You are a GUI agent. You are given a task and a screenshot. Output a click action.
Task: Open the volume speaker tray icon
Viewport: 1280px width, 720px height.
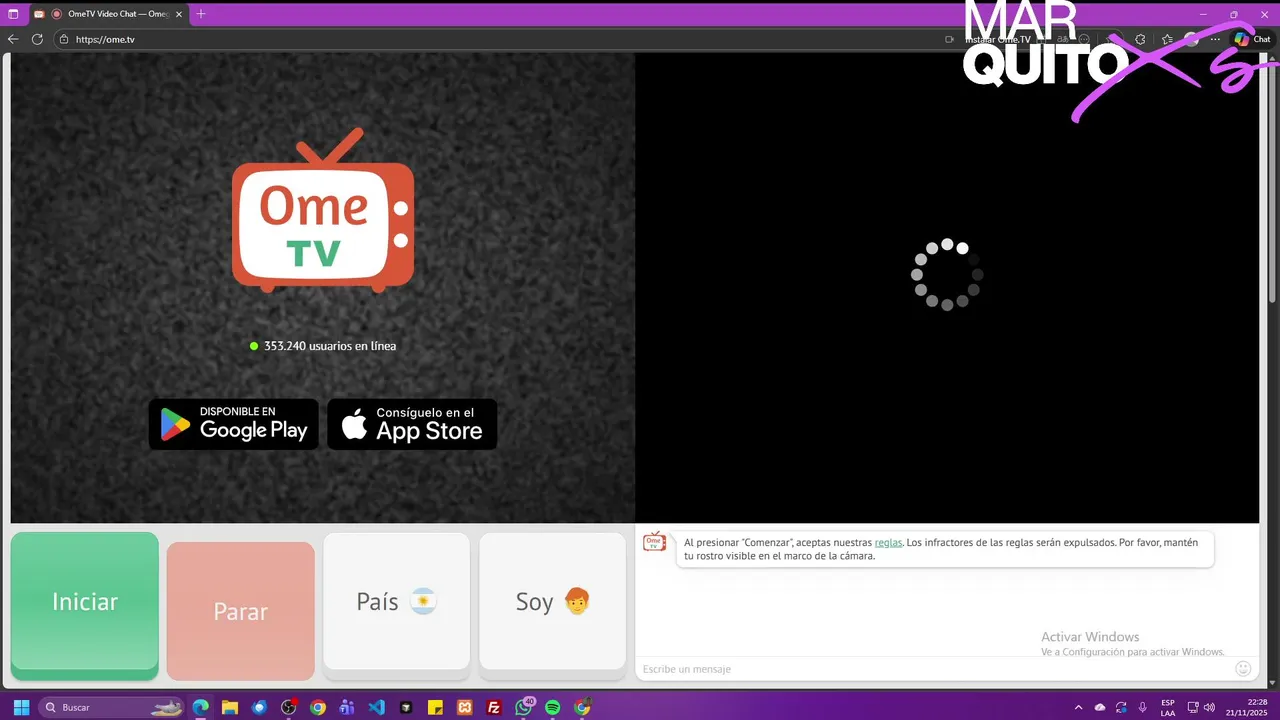[x=1210, y=707]
